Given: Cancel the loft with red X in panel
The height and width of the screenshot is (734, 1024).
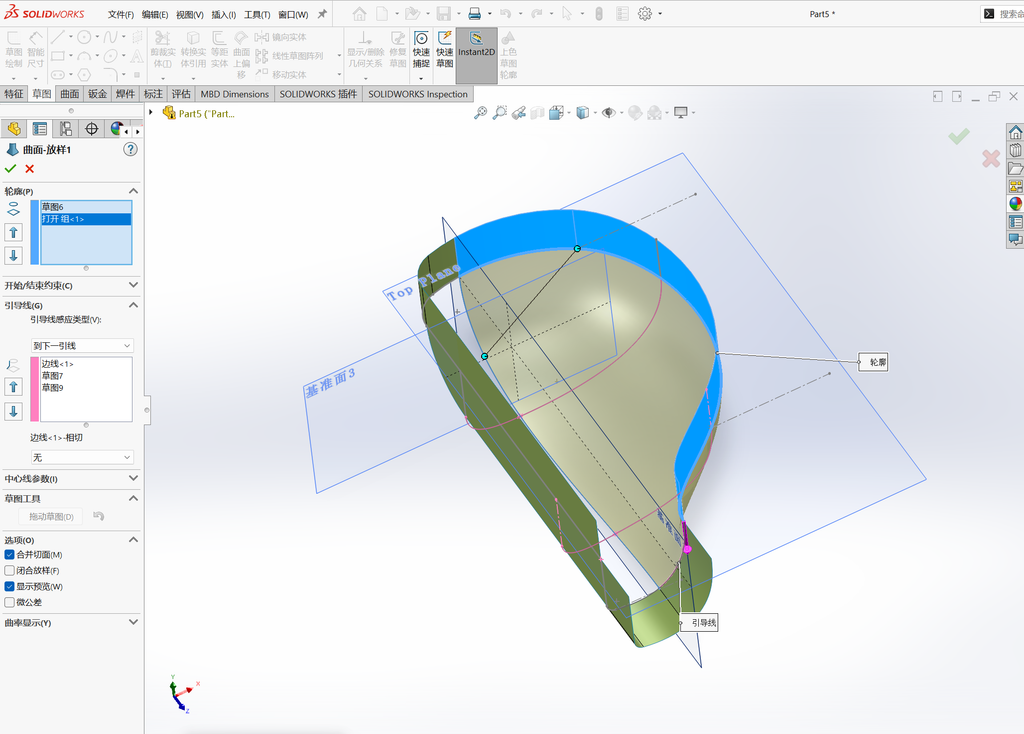Looking at the screenshot, I should point(29,168).
